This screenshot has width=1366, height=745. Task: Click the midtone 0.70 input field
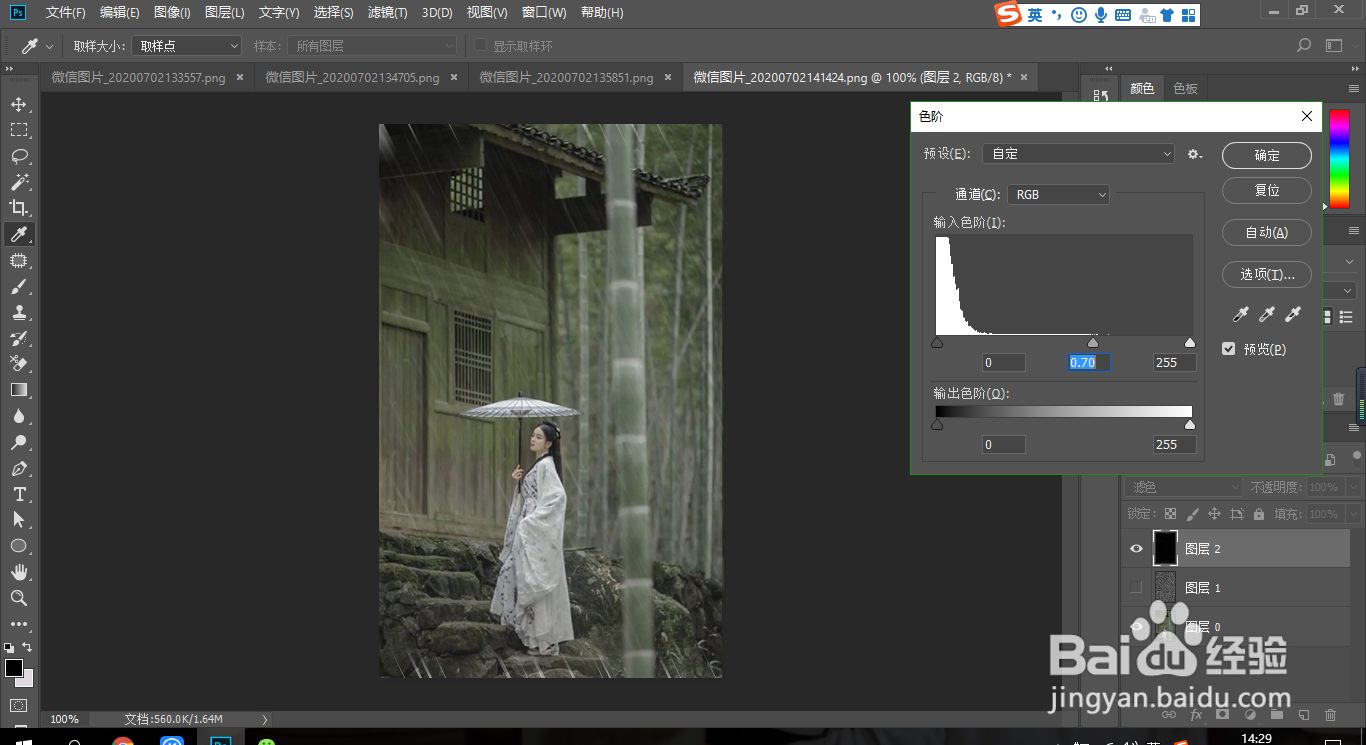coord(1089,362)
